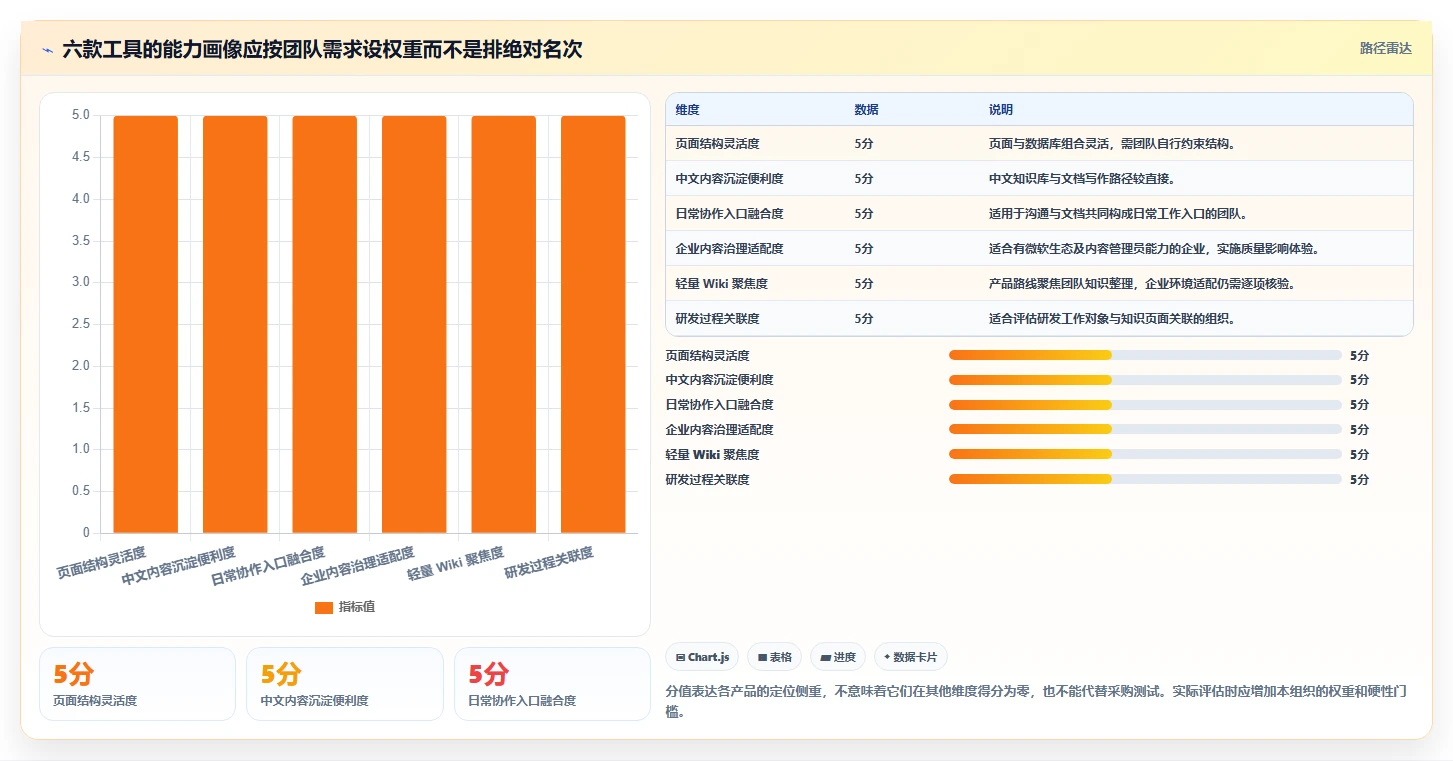Click the 5分 value beside the 中文内容沉淀便利度 progress bar
Screen dimensions: 1453x761
[1359, 380]
